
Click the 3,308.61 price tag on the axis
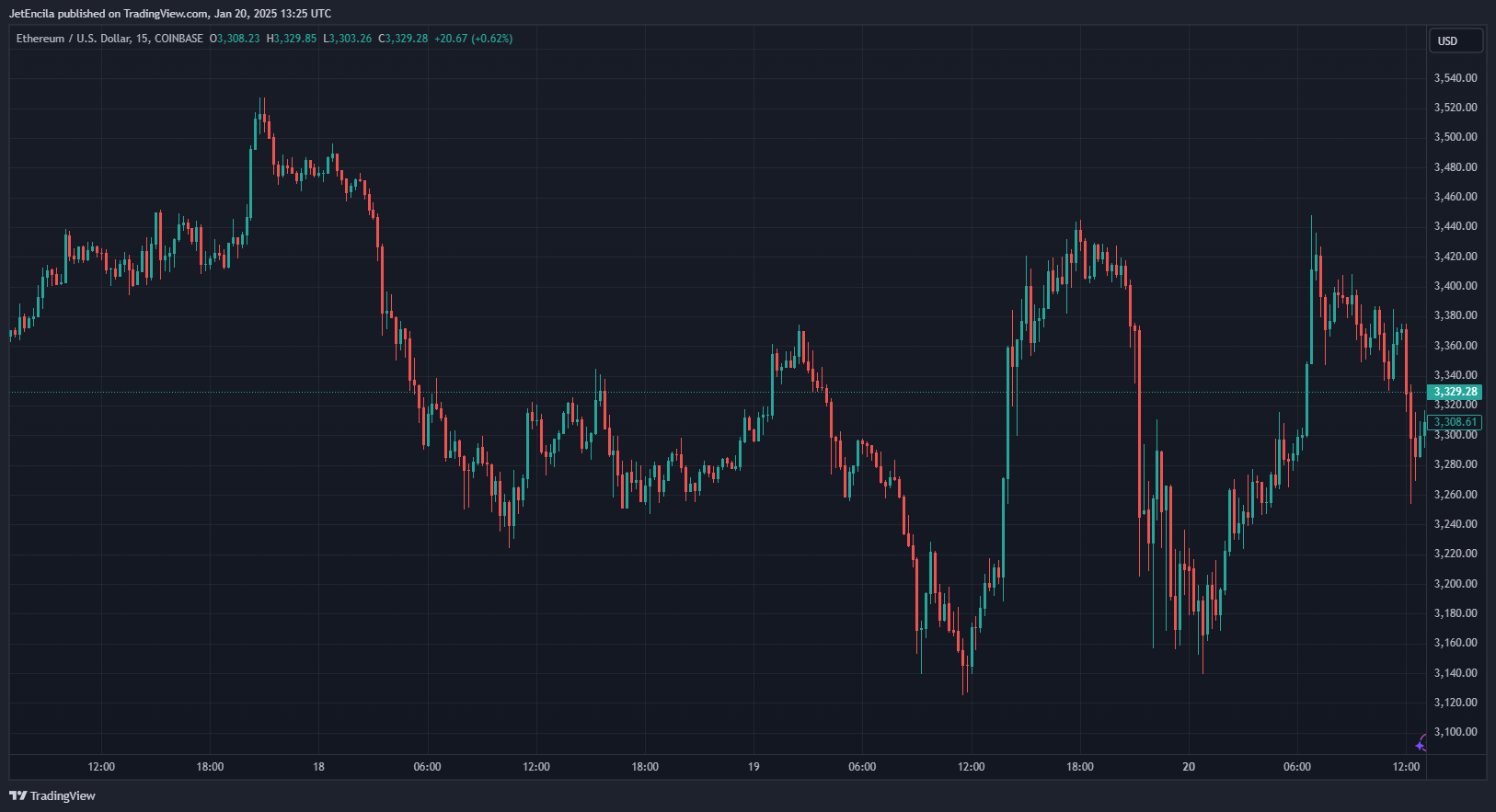1455,422
